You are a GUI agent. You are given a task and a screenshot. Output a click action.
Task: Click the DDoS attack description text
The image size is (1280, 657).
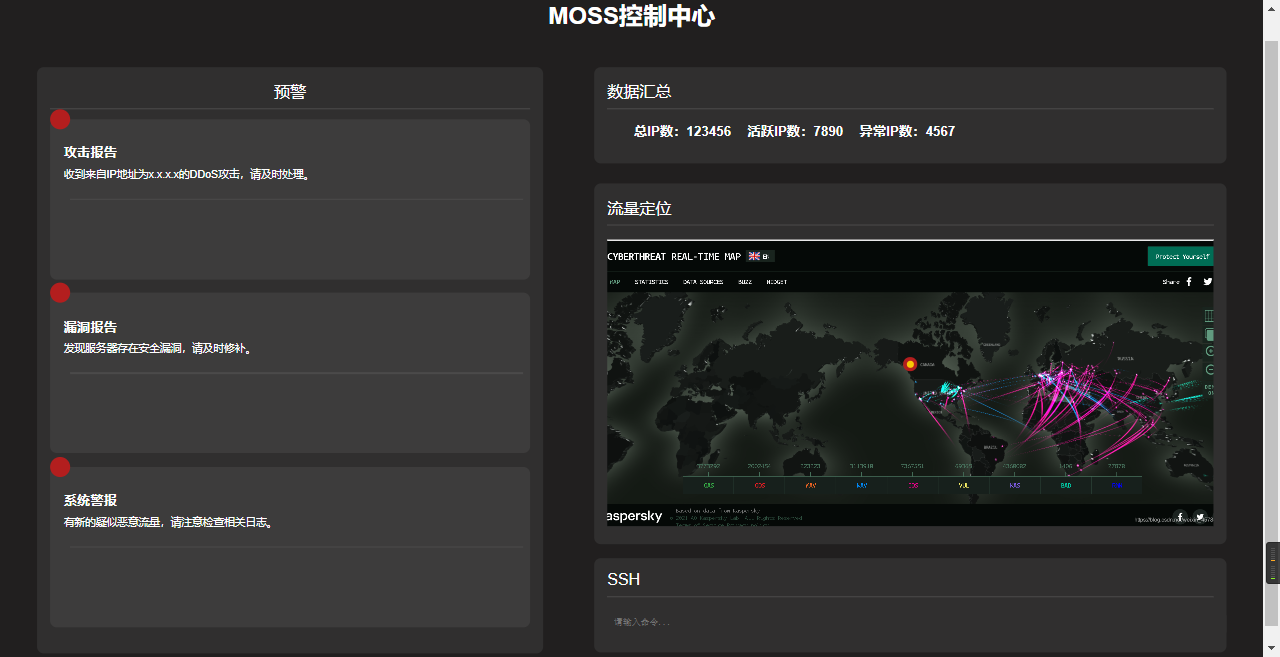tap(188, 174)
